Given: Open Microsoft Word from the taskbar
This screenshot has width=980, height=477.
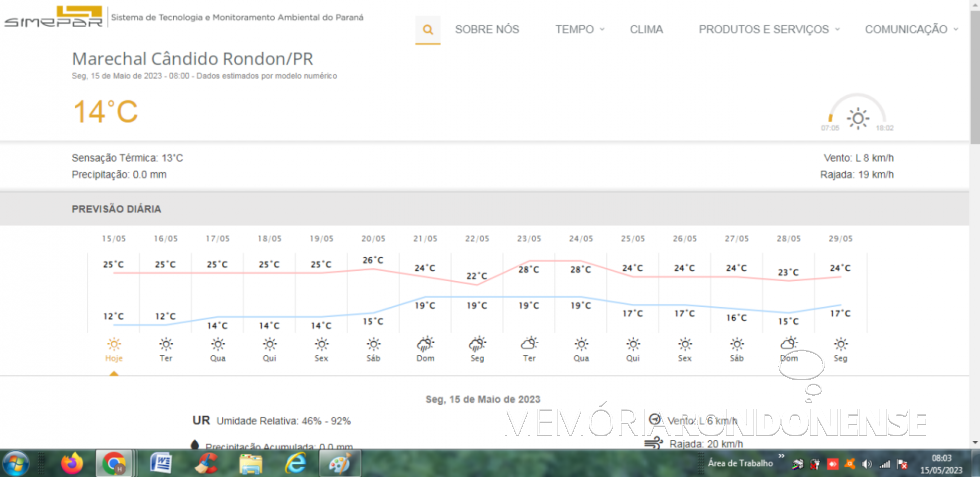Looking at the screenshot, I should click(160, 464).
